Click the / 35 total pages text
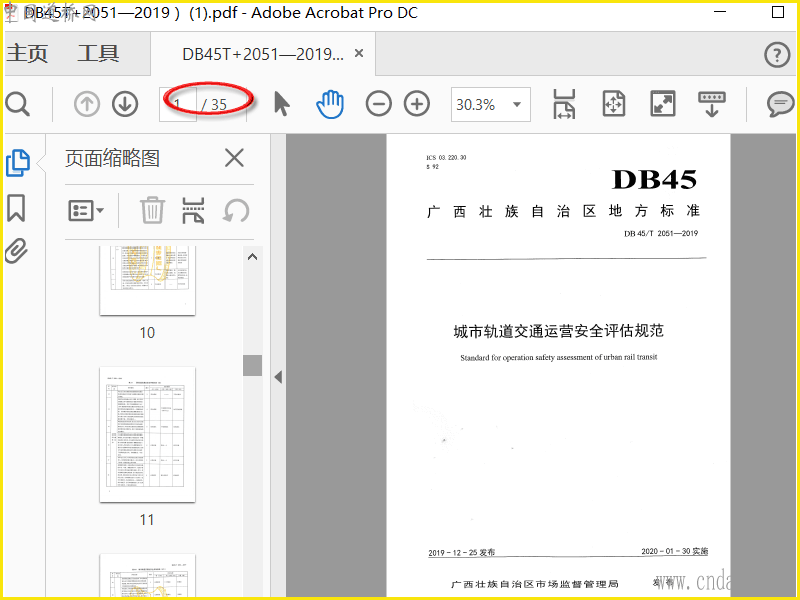 (x=214, y=105)
